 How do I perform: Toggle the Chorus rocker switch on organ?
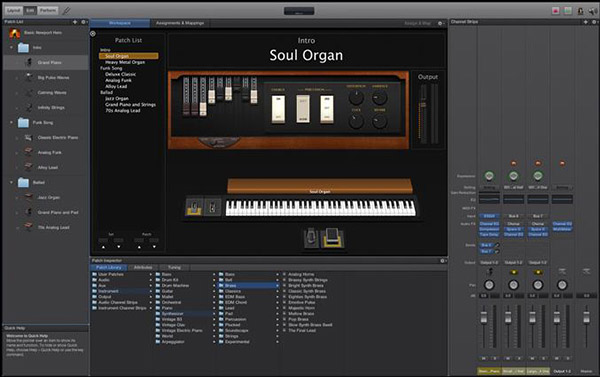click(278, 109)
